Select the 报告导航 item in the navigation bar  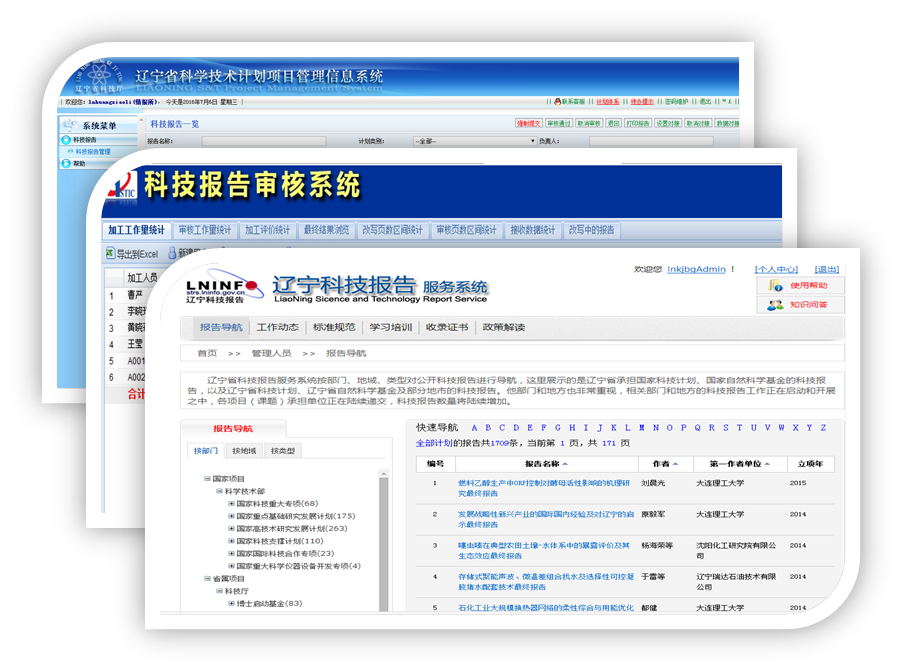pos(221,327)
